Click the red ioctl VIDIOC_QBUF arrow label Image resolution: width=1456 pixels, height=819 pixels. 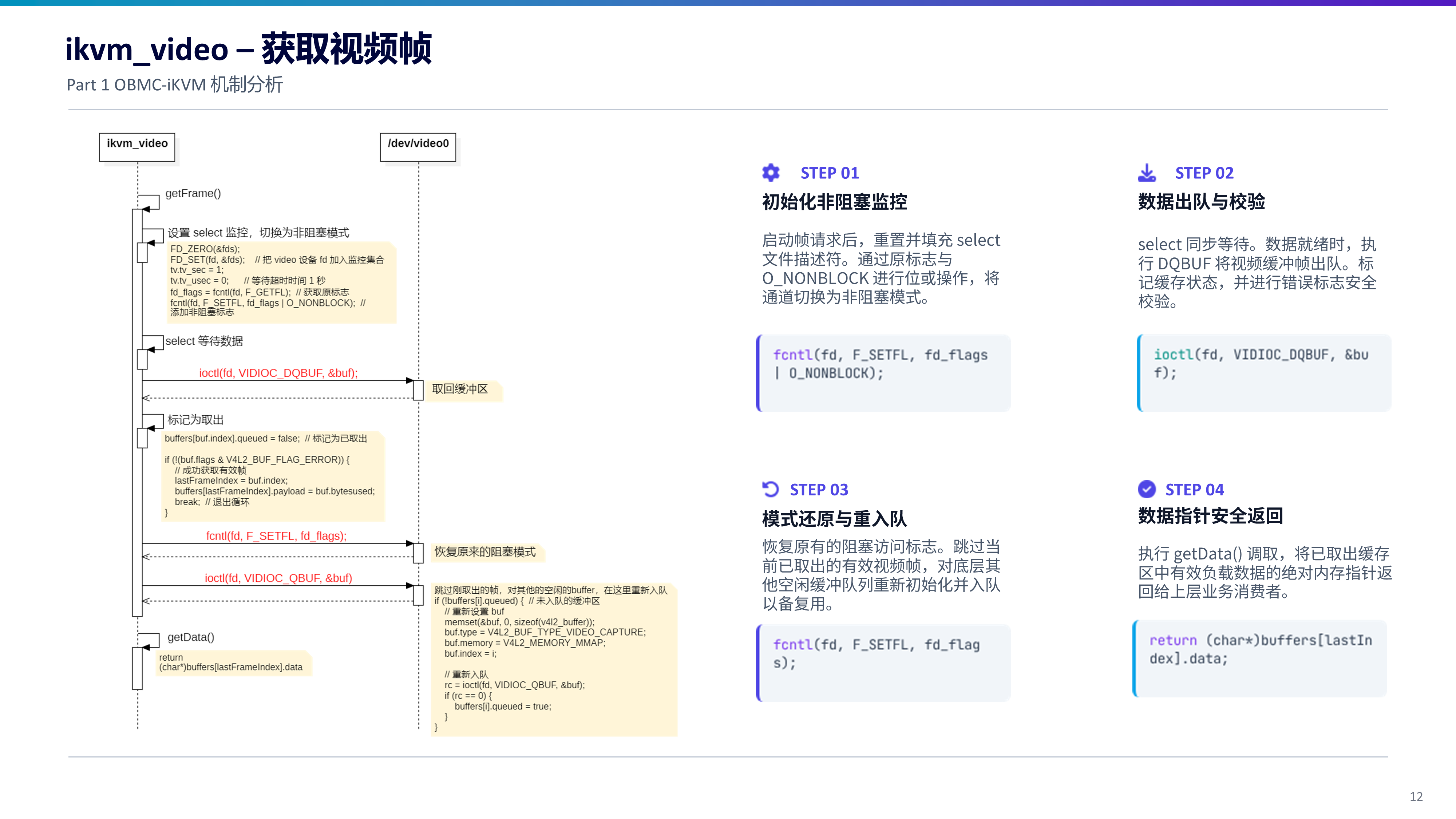pos(278,578)
